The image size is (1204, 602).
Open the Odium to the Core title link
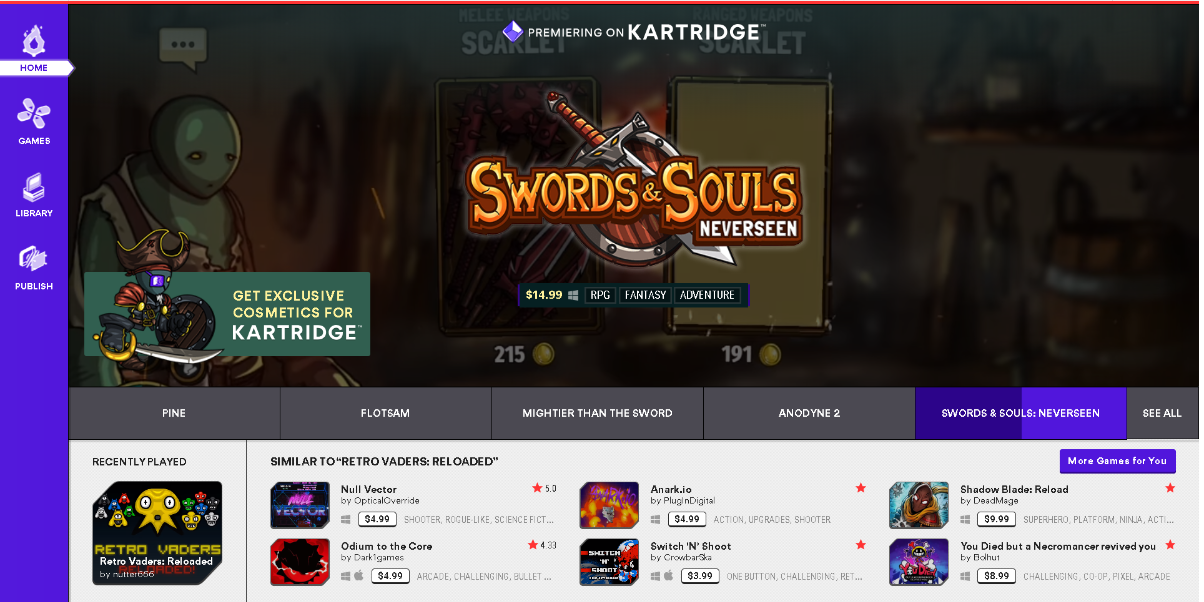[386, 546]
